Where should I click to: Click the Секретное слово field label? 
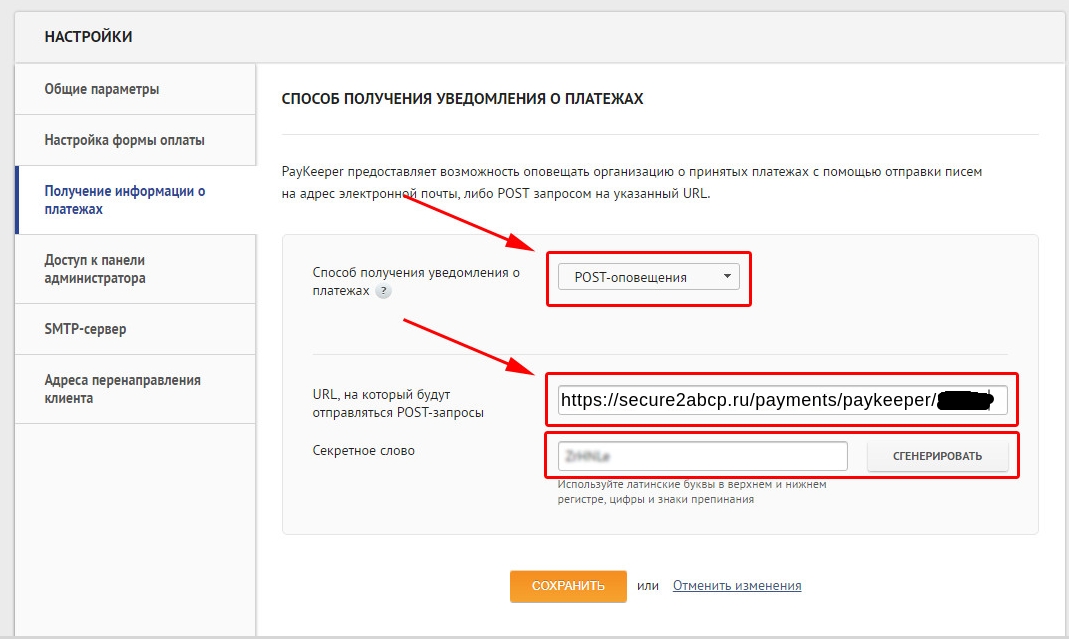pos(363,451)
